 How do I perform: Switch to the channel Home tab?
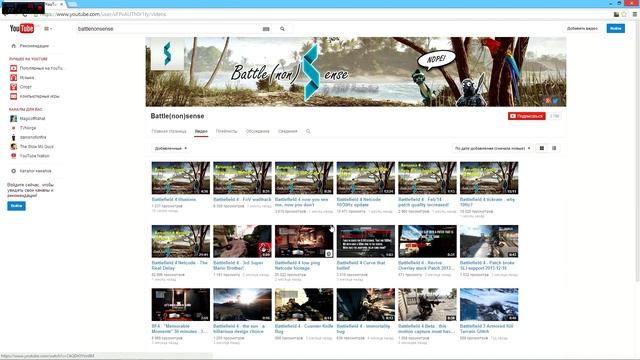169,131
